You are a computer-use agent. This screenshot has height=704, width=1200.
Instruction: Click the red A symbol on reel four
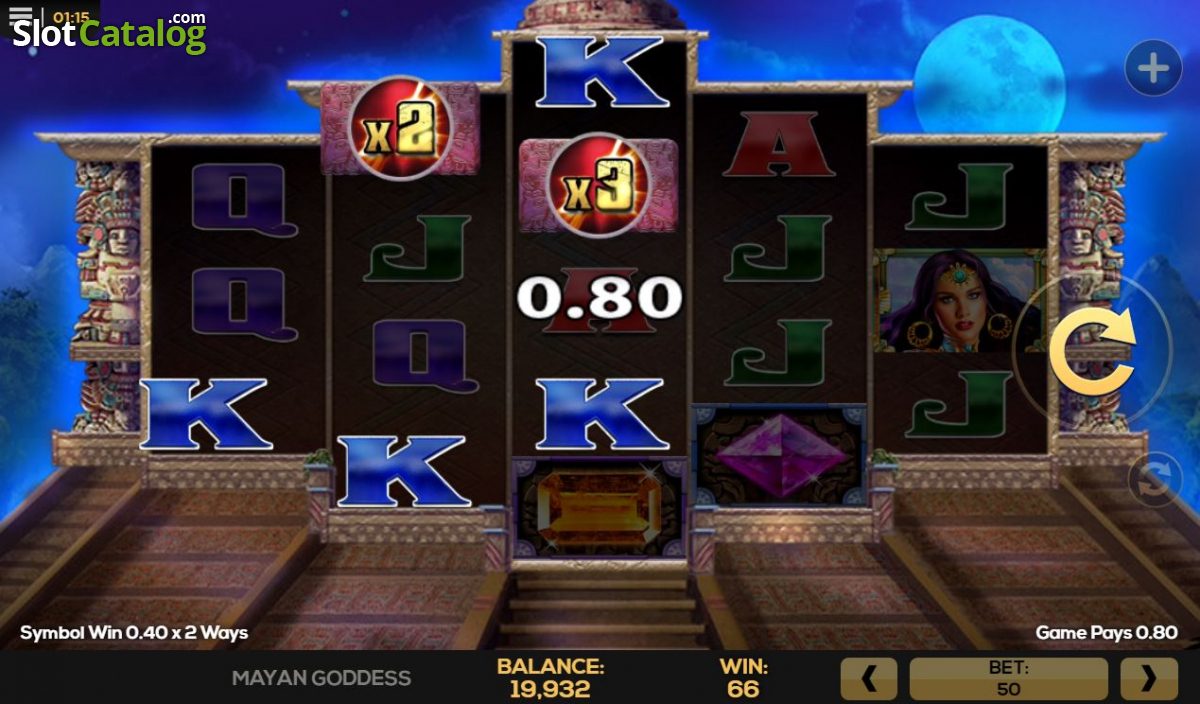coord(779,144)
